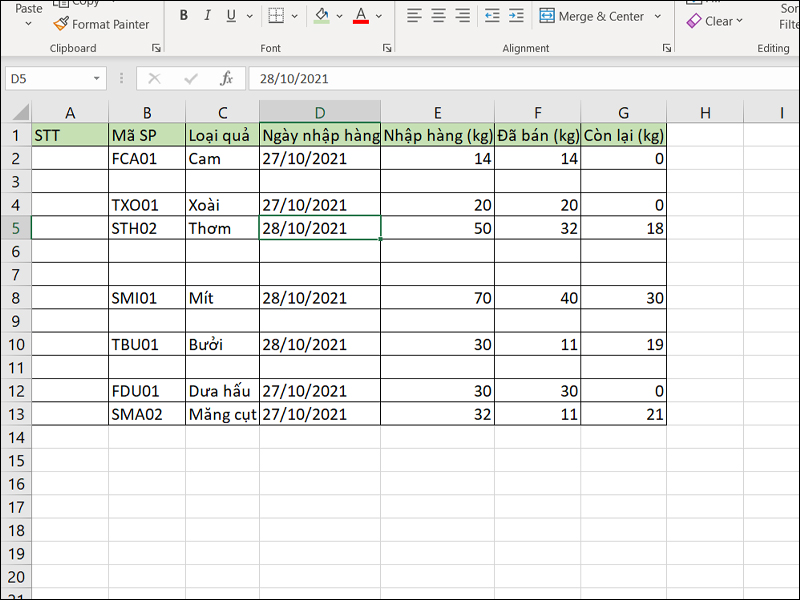Center-align the cell text
Viewport: 800px width, 600px height.
(438, 16)
